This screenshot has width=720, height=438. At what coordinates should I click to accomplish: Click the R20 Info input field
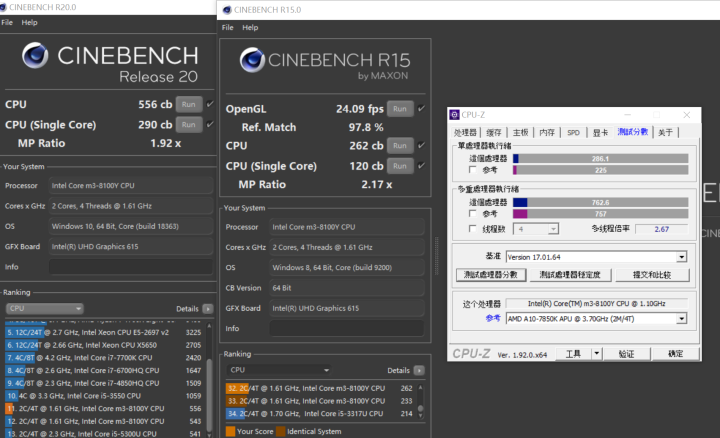(x=131, y=267)
